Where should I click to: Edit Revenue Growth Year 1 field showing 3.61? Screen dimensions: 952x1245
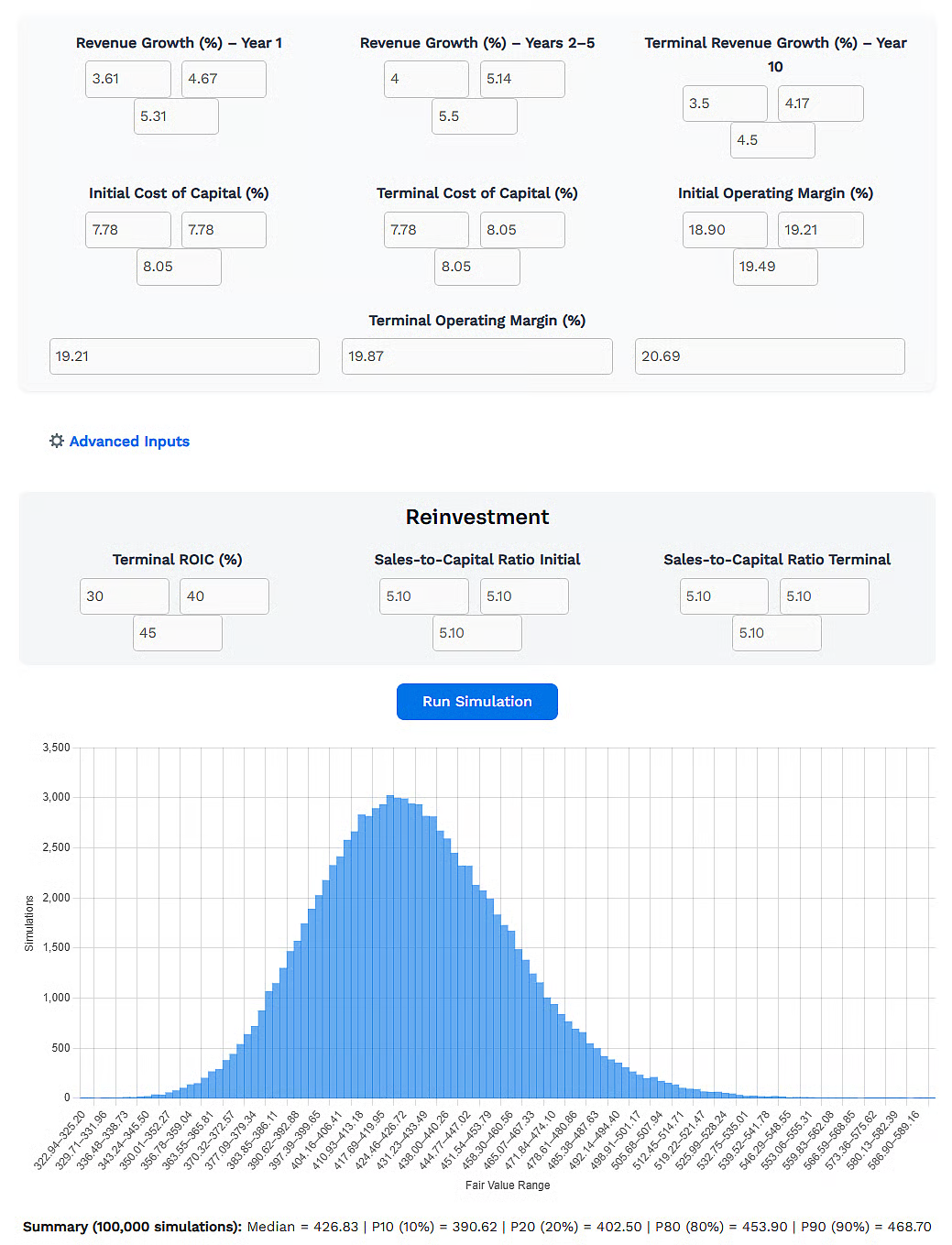click(127, 80)
